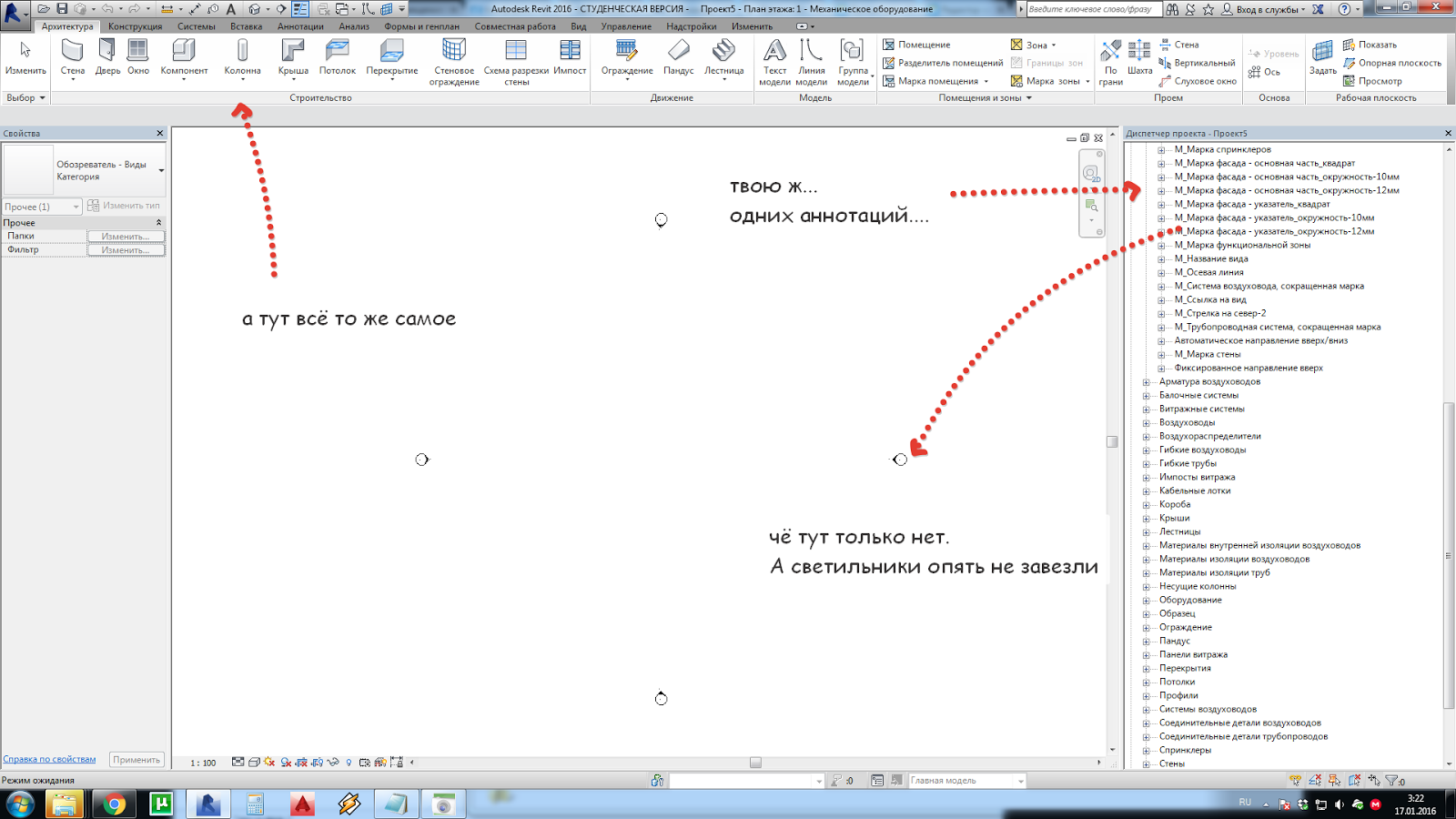This screenshot has width=1456, height=819.
Task: Open the Конструкция ribbon tab
Action: 135,26
